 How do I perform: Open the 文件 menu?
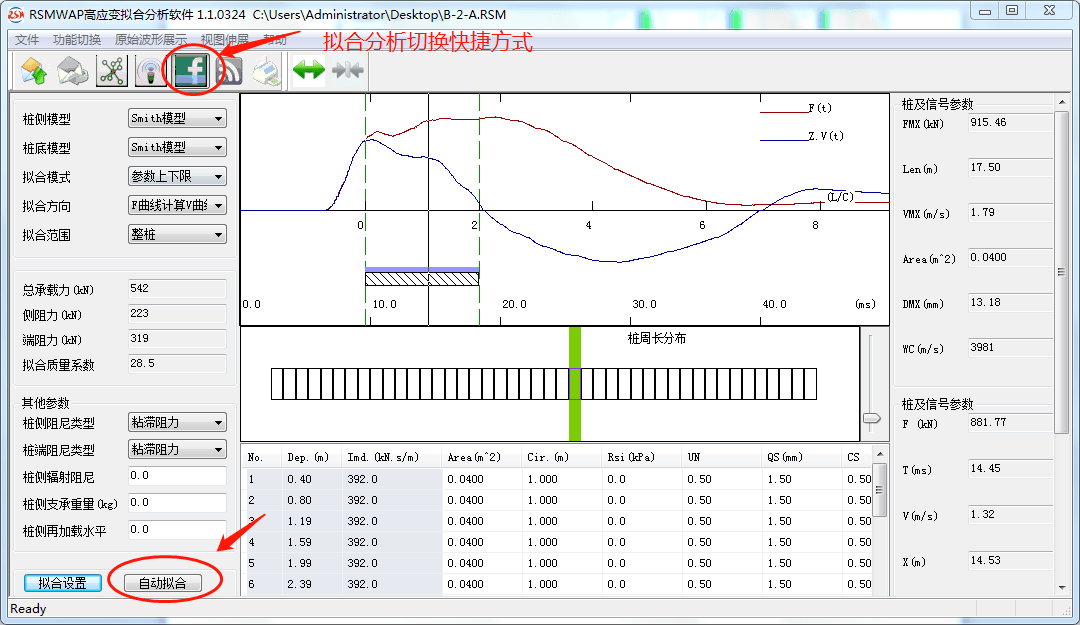[x=27, y=39]
